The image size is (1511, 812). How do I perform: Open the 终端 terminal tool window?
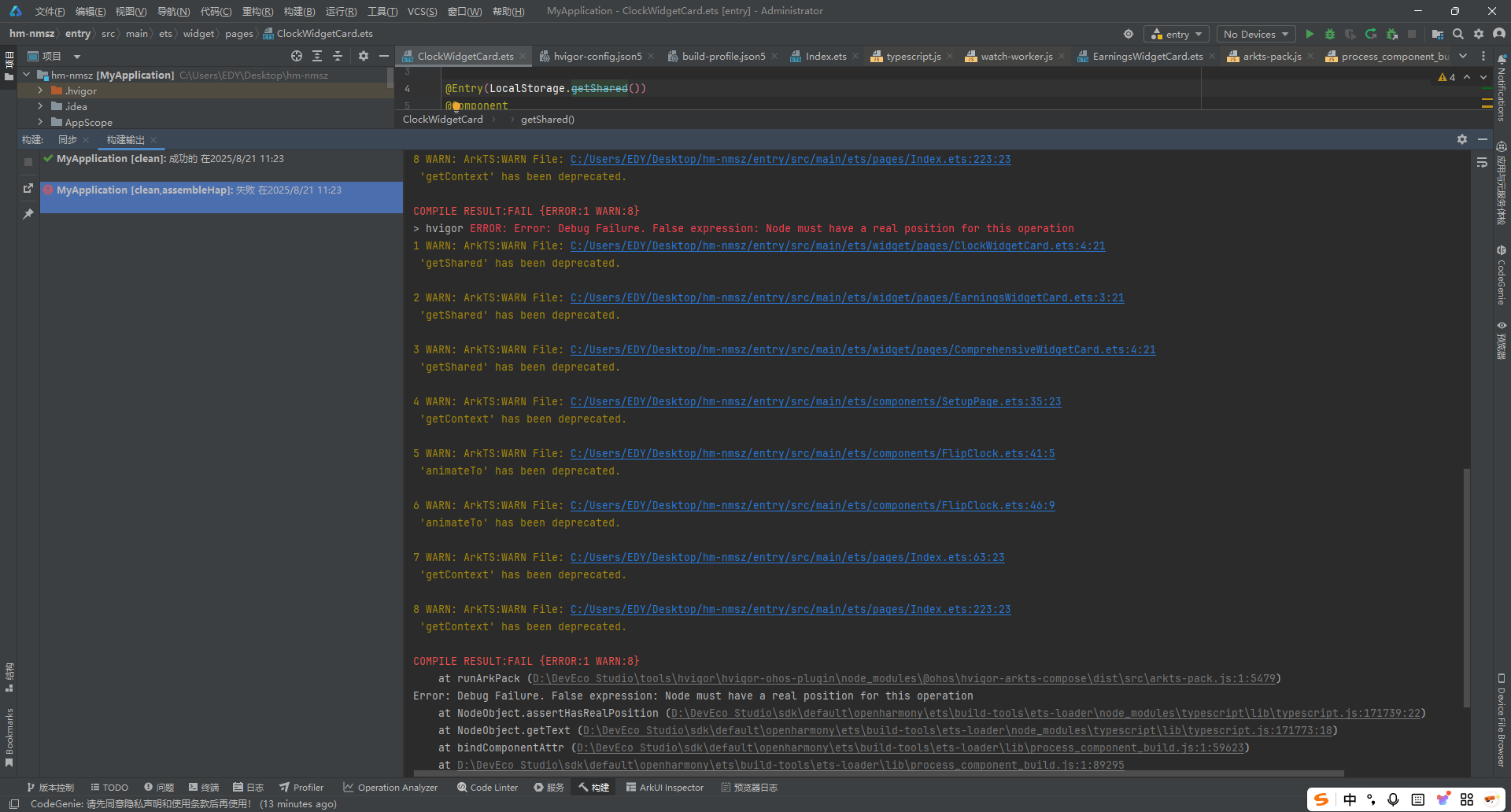pyautogui.click(x=204, y=788)
